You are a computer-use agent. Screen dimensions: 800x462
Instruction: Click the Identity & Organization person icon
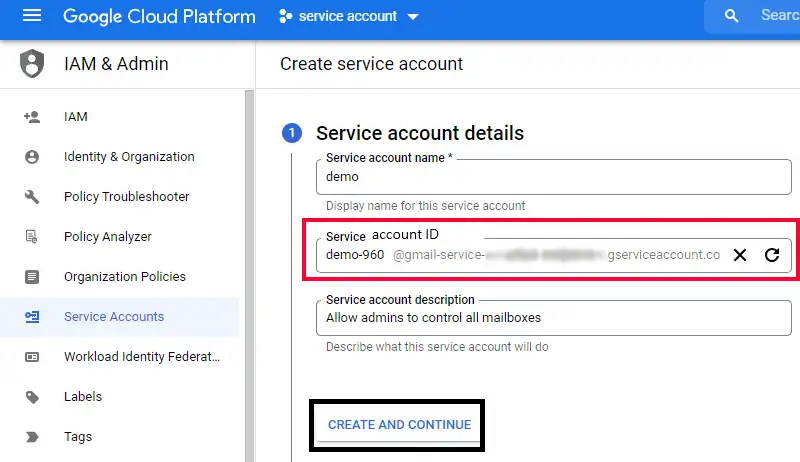32,157
